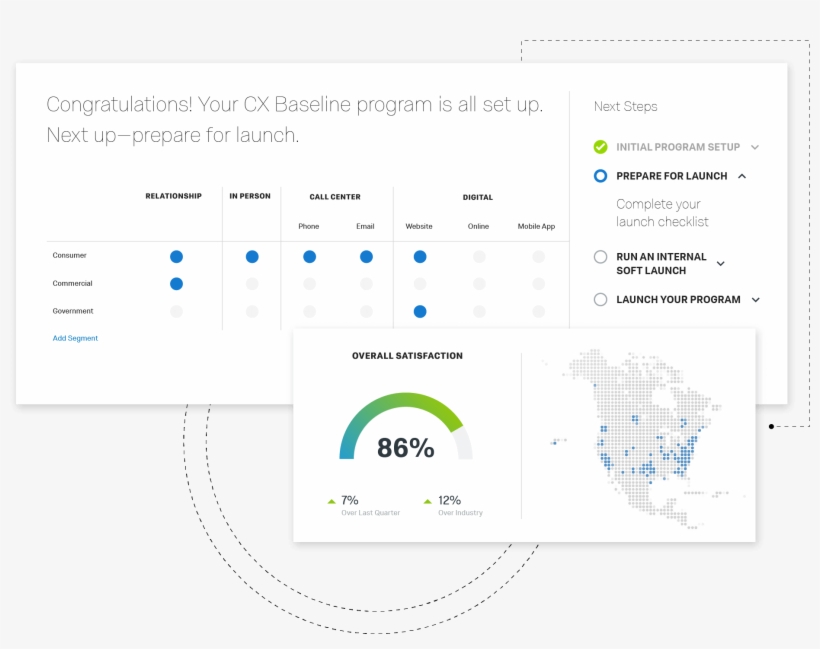The width and height of the screenshot is (820, 649).
Task: Enable the Consumer Mobile App dot
Action: 538,257
